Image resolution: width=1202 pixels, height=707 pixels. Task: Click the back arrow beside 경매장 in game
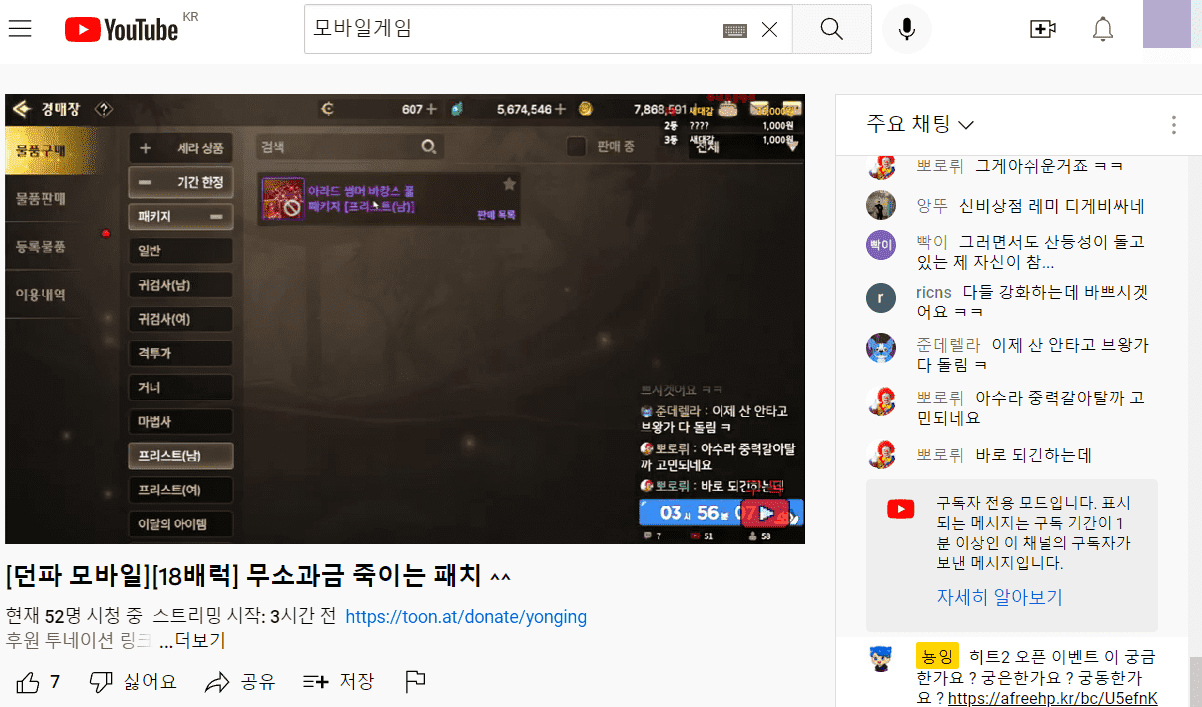[x=22, y=108]
